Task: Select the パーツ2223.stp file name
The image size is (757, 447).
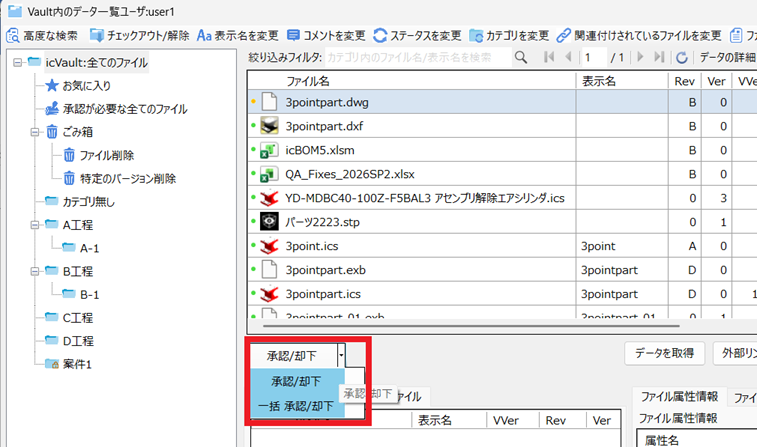Action: pos(322,222)
